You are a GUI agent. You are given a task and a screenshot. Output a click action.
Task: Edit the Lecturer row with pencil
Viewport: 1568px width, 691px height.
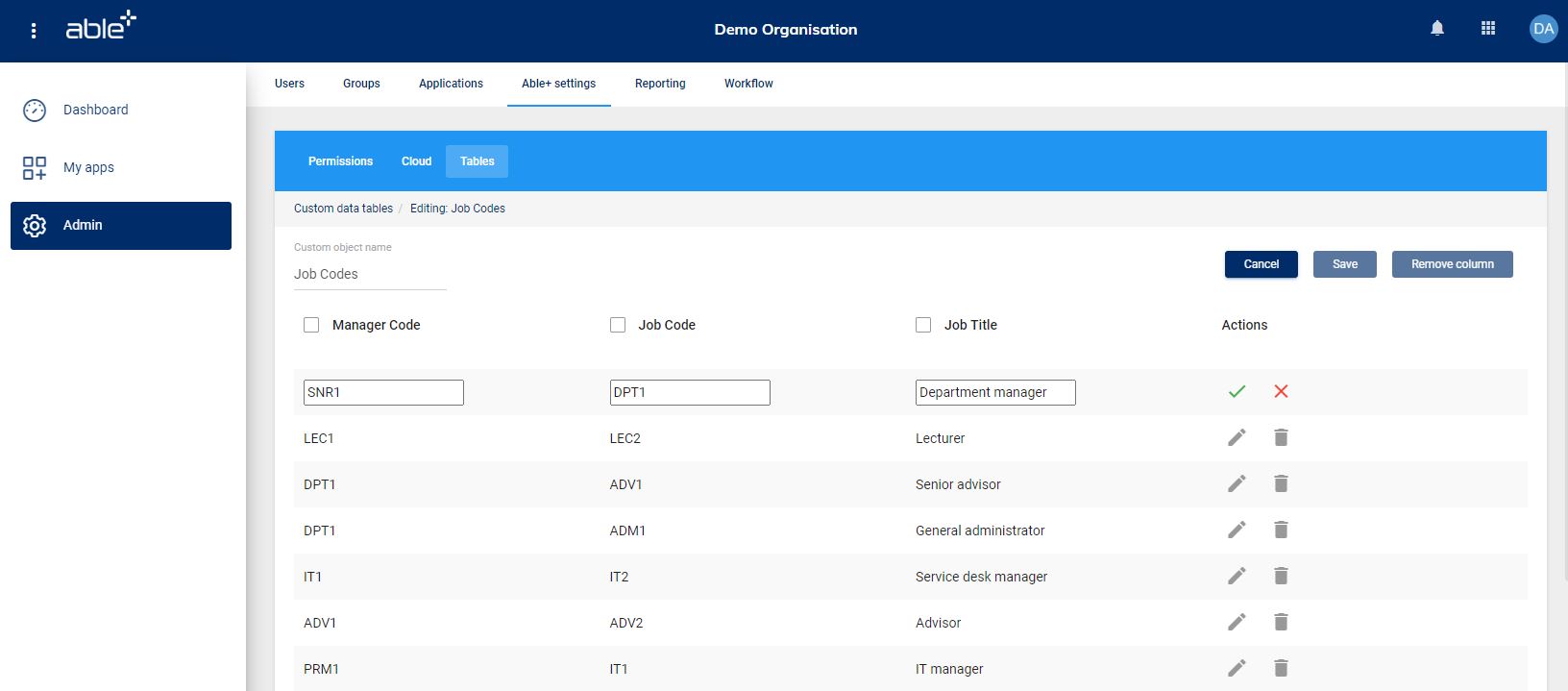pos(1237,437)
